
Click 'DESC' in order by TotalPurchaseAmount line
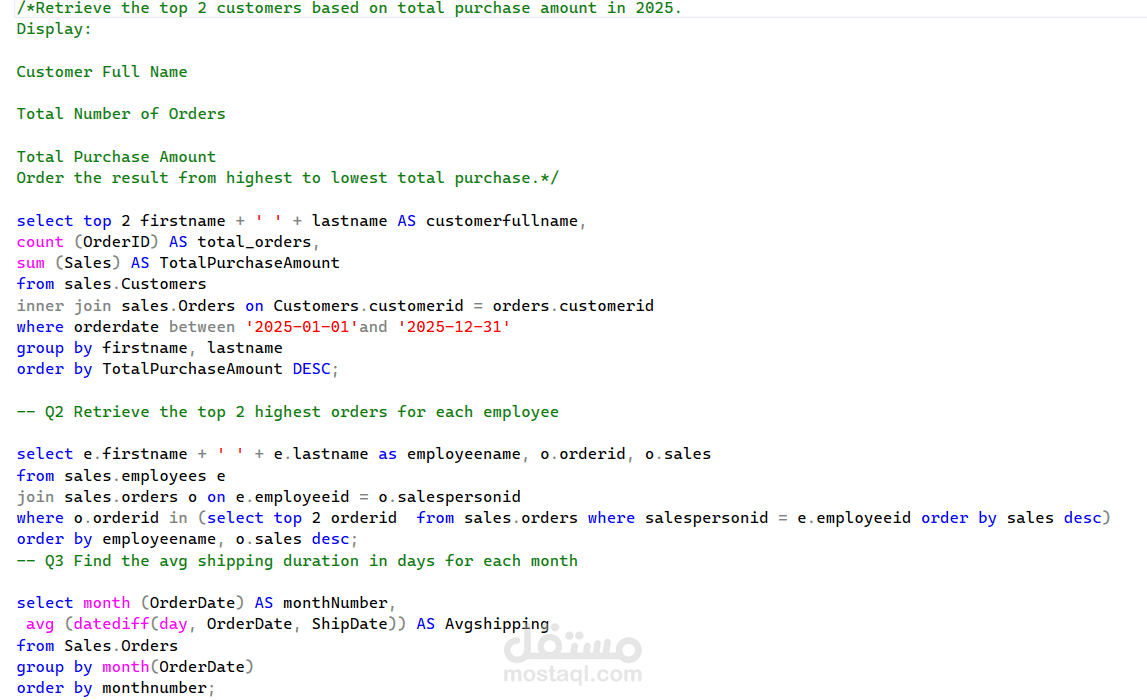click(312, 369)
